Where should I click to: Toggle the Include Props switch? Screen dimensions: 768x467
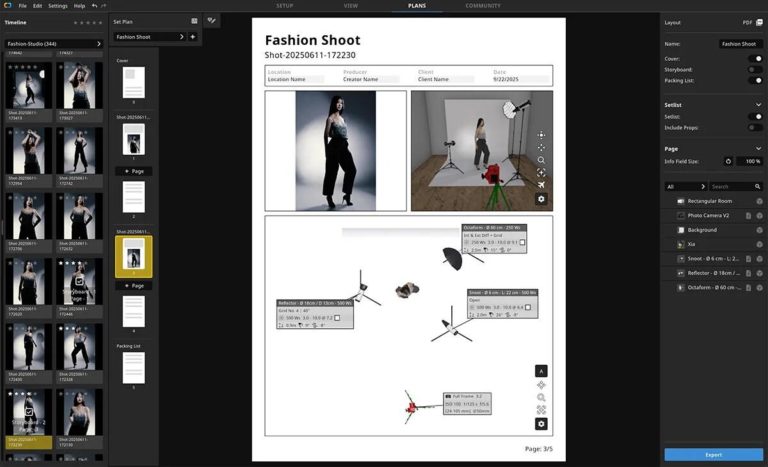(x=755, y=127)
